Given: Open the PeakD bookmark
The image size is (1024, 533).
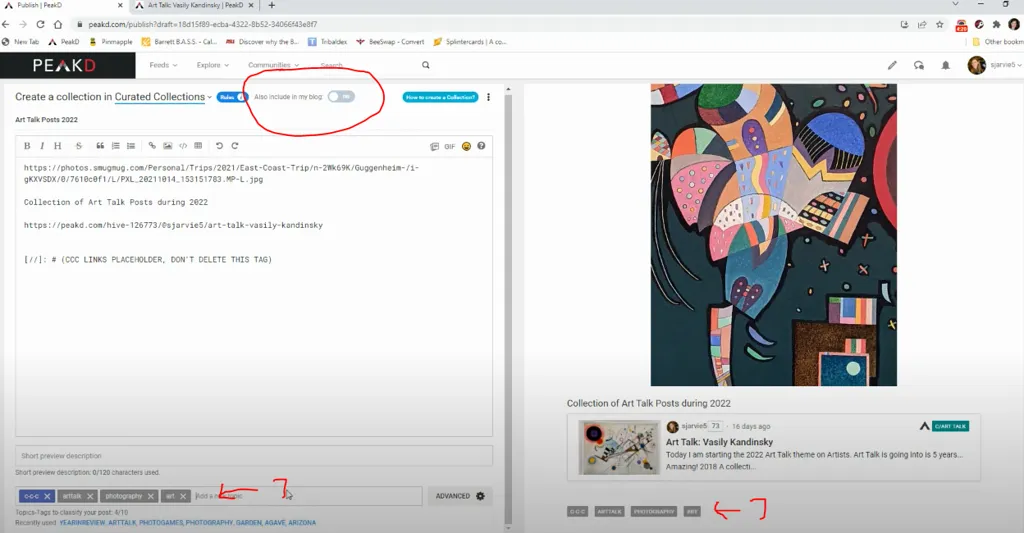Looking at the screenshot, I should point(64,42).
